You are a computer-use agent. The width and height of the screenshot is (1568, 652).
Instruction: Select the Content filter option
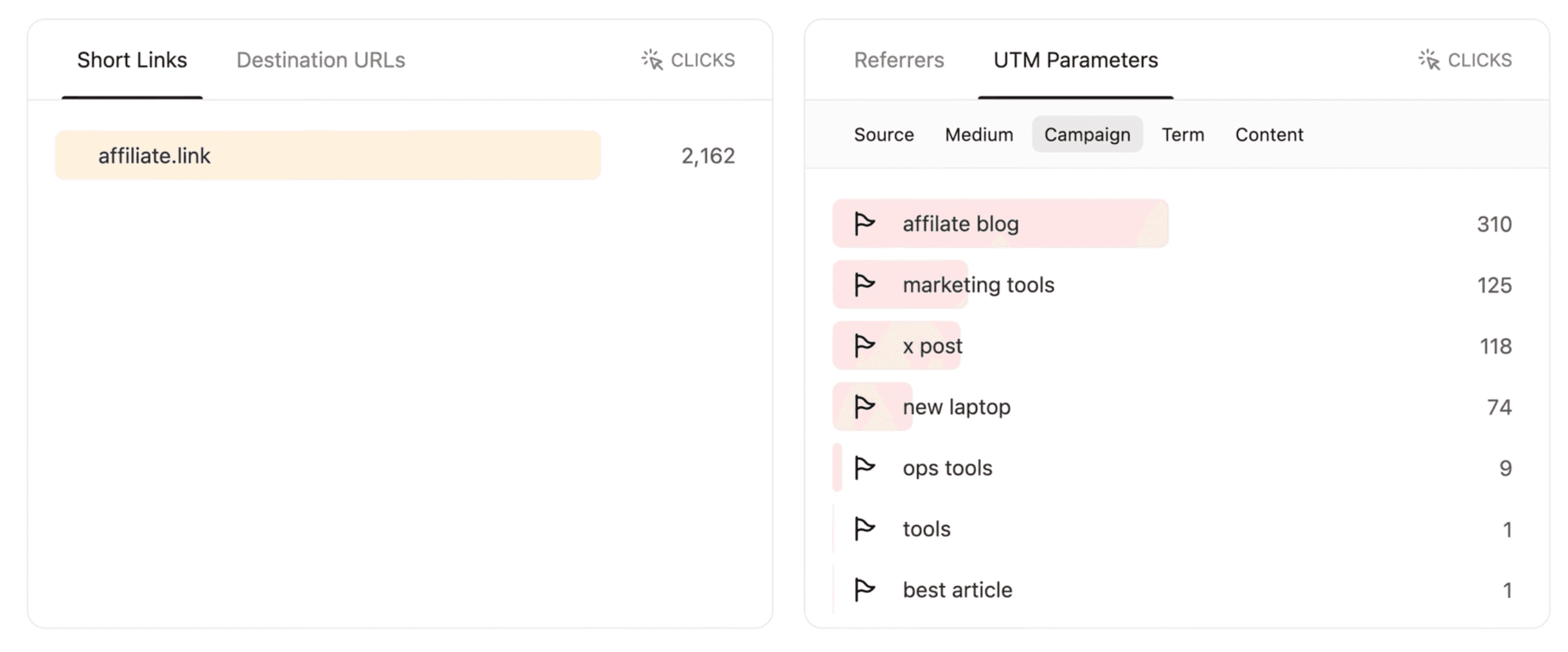coord(1269,134)
